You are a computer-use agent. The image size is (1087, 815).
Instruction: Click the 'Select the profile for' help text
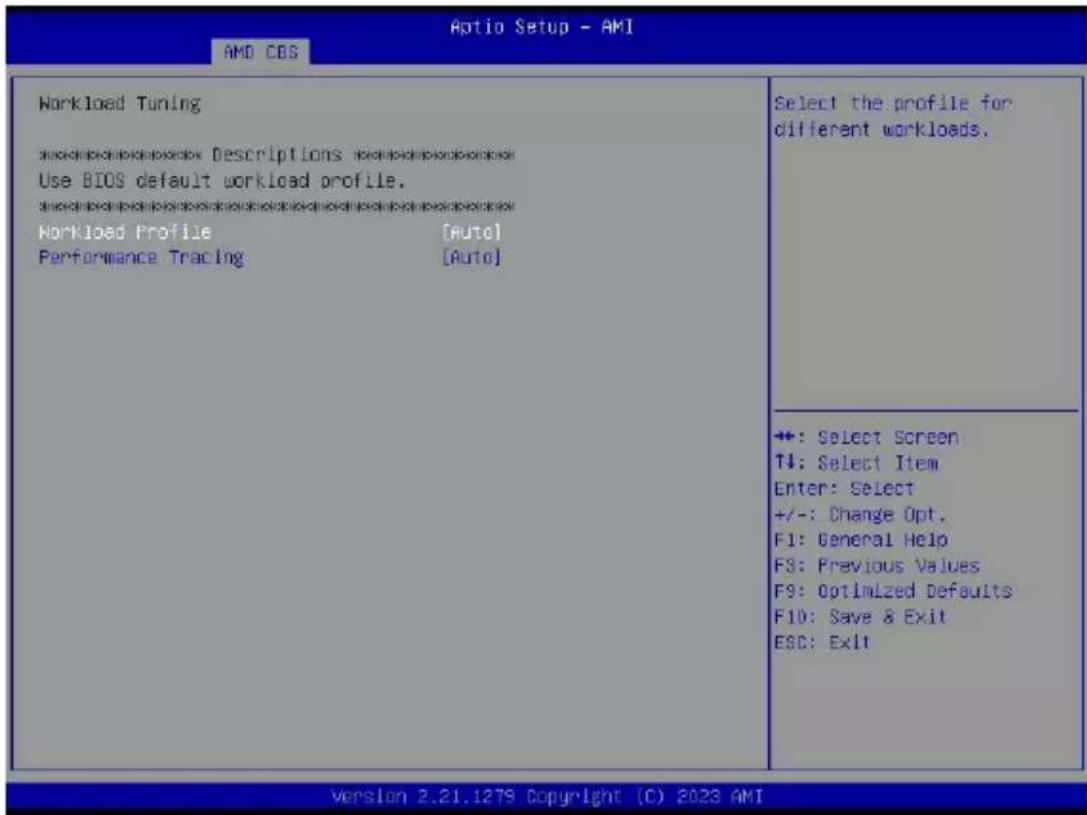point(893,103)
